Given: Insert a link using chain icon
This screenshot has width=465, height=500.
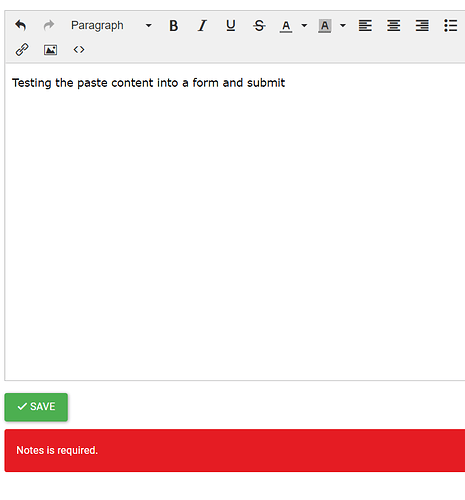Looking at the screenshot, I should 22,50.
